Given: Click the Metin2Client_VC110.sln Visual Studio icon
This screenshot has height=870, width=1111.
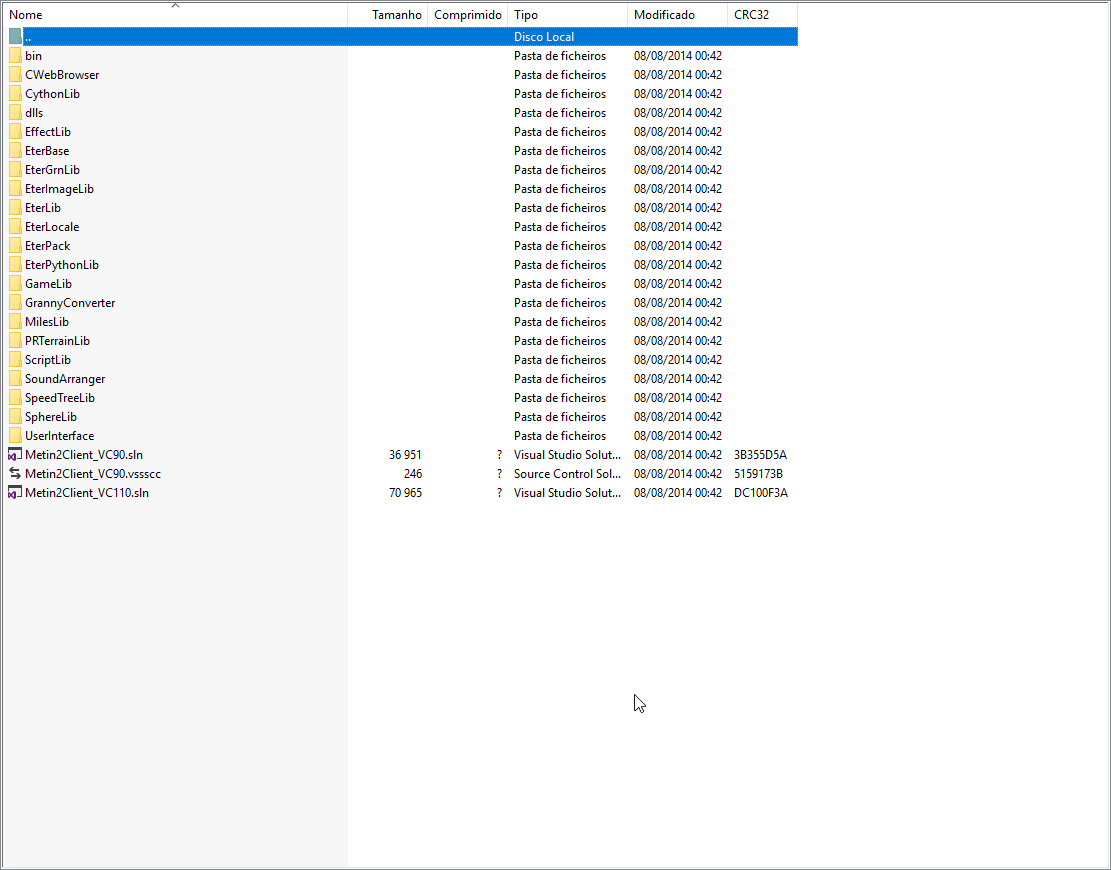Looking at the screenshot, I should click(15, 492).
